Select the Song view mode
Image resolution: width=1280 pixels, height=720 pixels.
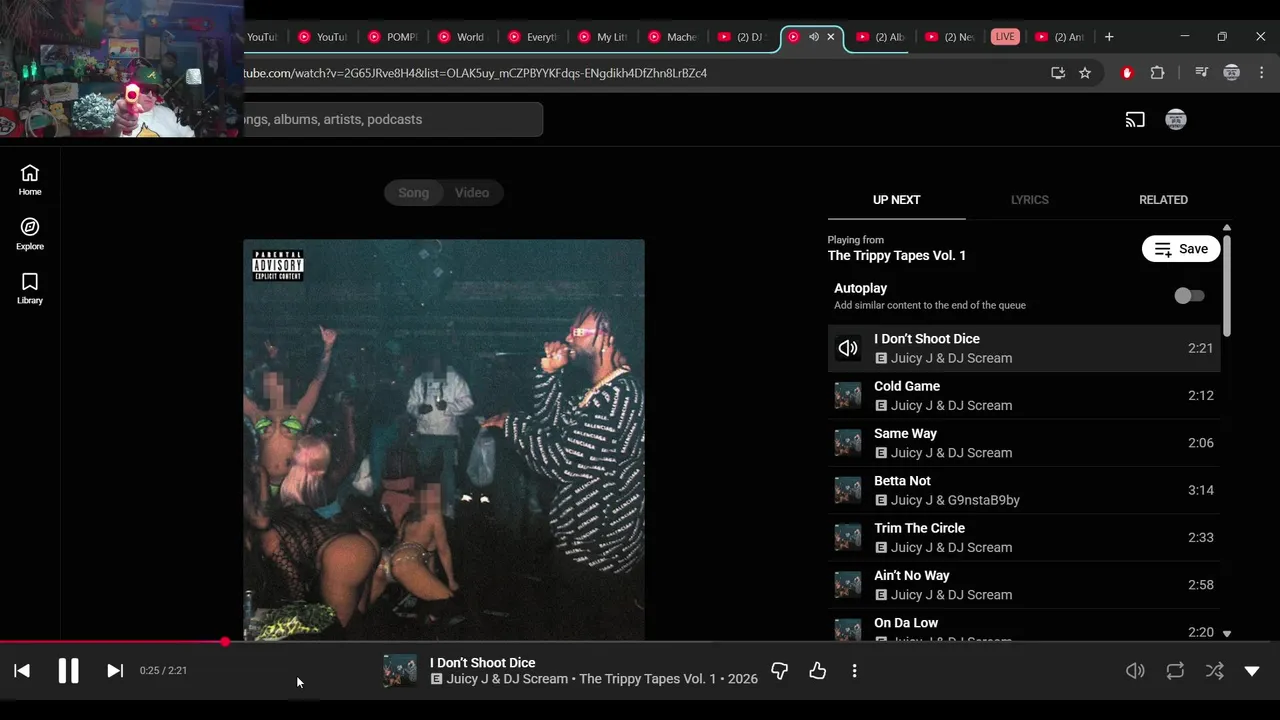click(x=413, y=193)
